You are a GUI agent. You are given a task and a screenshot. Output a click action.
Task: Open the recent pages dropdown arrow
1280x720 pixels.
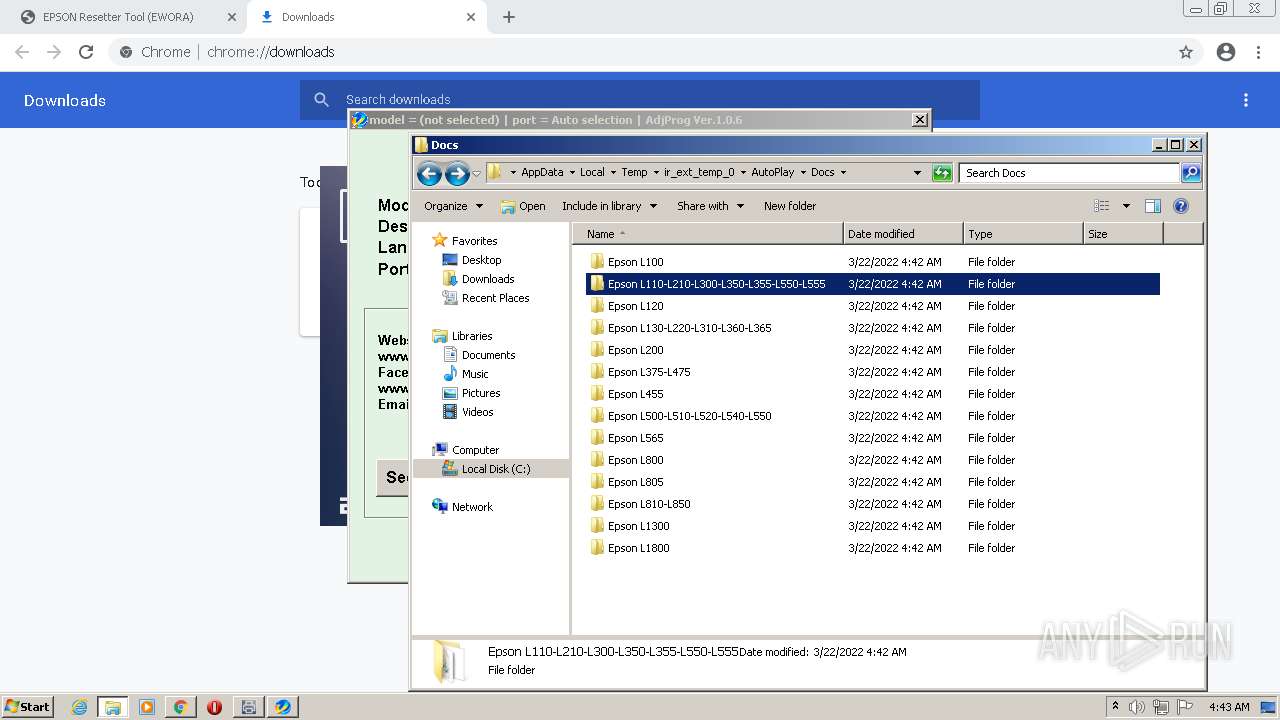point(477,173)
